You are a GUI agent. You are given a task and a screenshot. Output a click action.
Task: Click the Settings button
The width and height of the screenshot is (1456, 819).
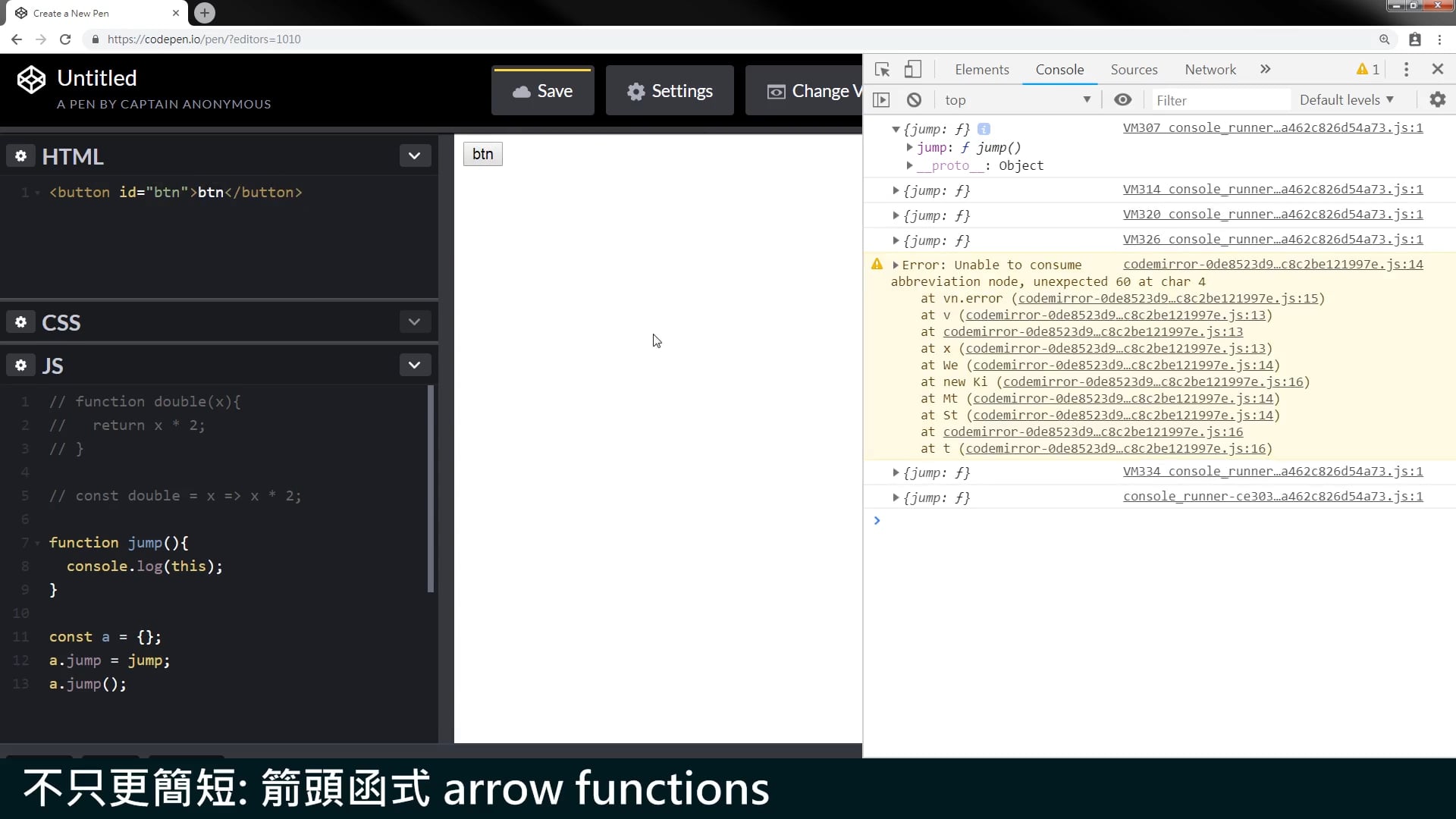[670, 91]
